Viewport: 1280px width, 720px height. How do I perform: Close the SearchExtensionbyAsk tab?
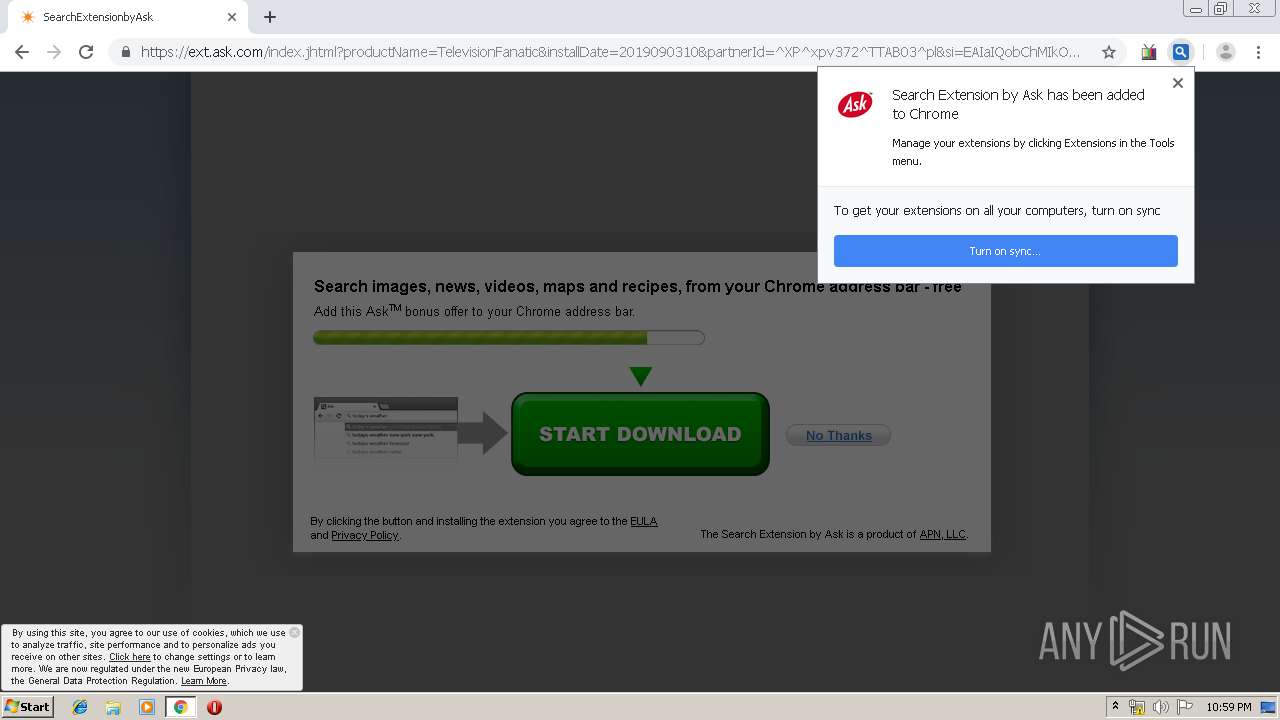(232, 17)
